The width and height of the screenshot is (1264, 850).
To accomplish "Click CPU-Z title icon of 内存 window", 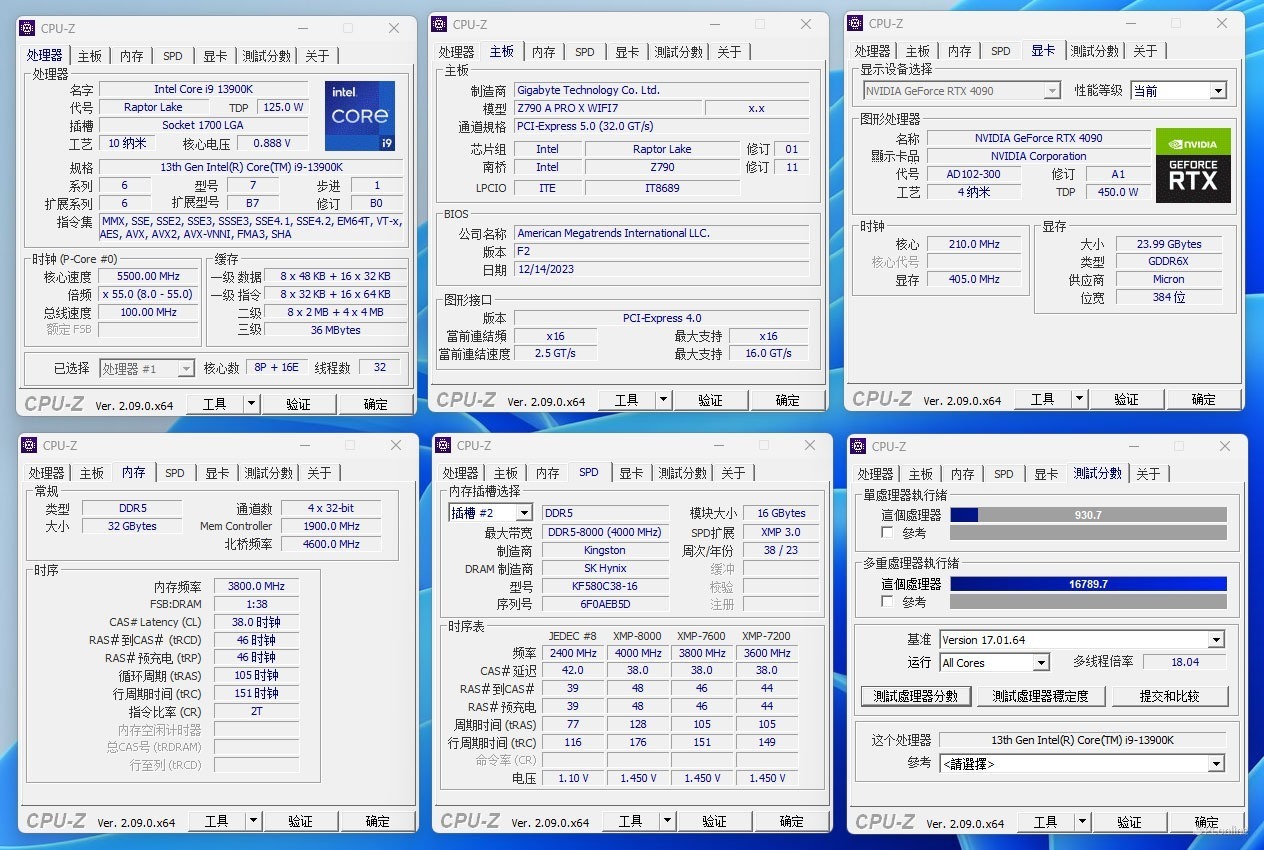I will (30, 445).
